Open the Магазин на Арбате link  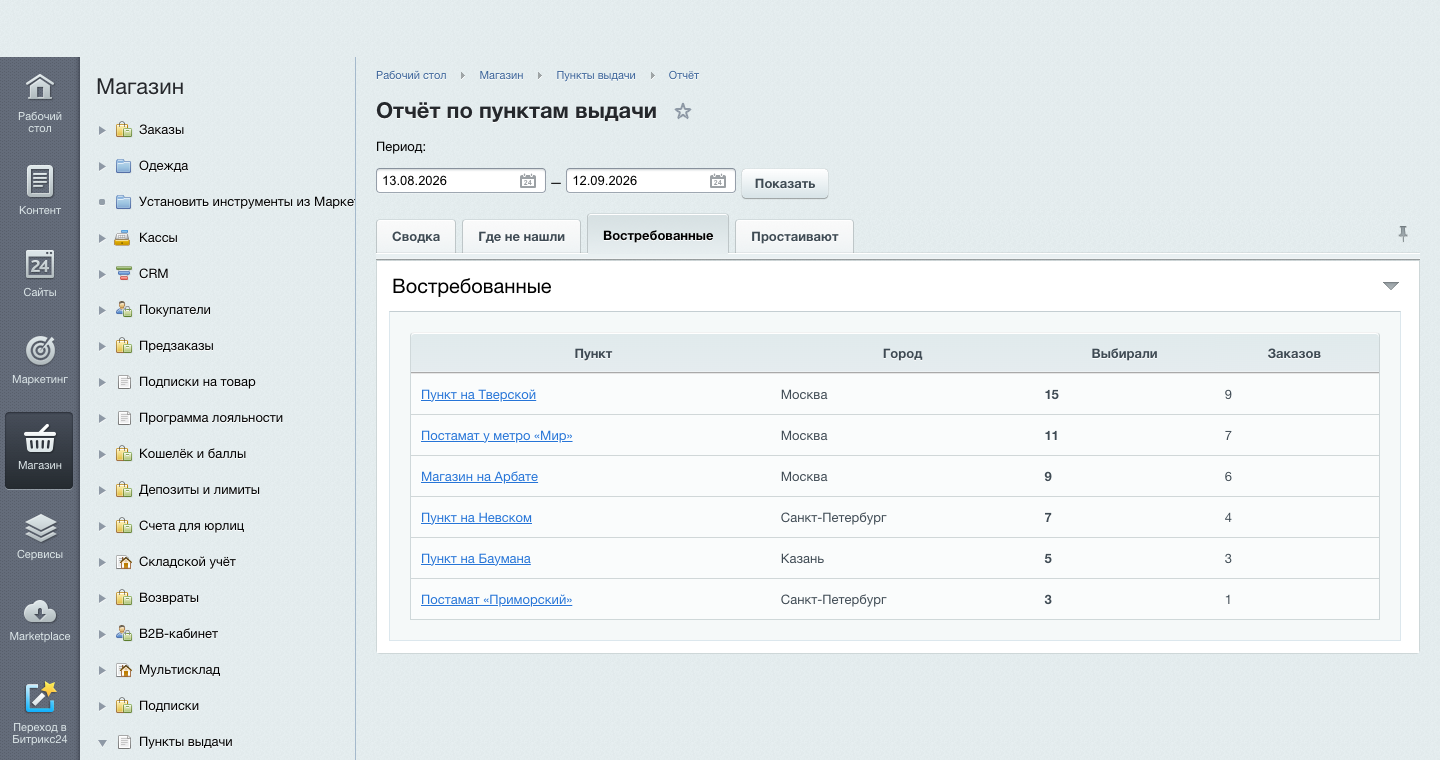[x=479, y=477]
